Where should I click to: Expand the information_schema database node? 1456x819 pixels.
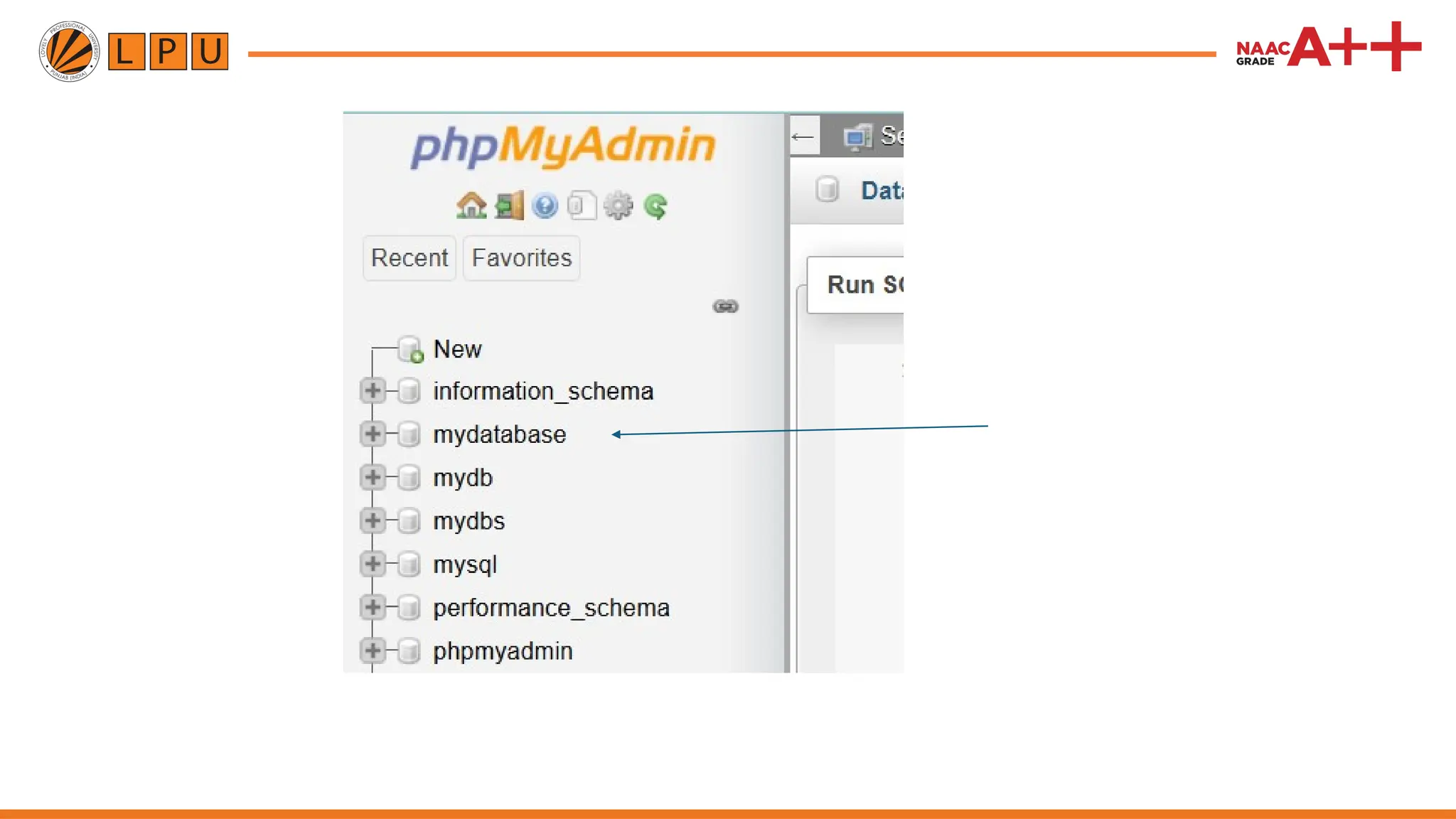pos(373,390)
